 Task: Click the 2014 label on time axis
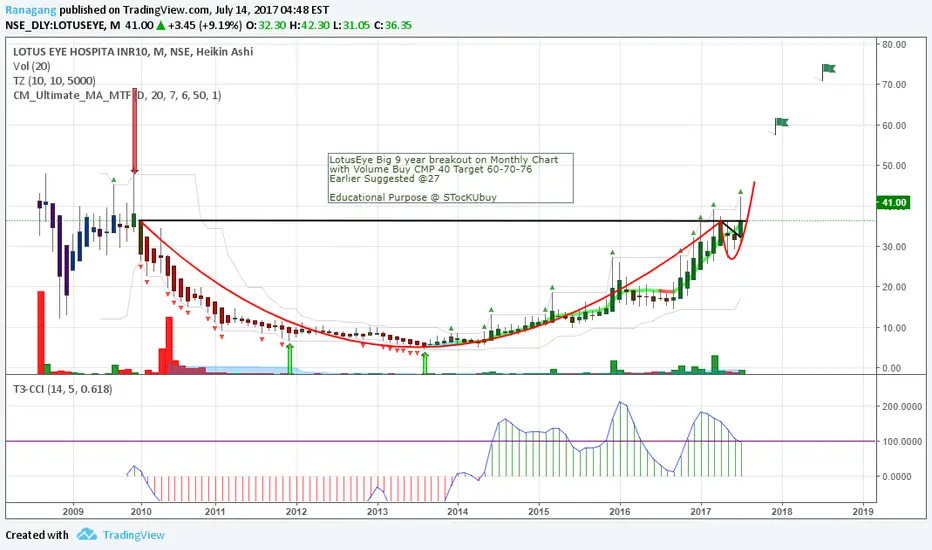(x=458, y=511)
